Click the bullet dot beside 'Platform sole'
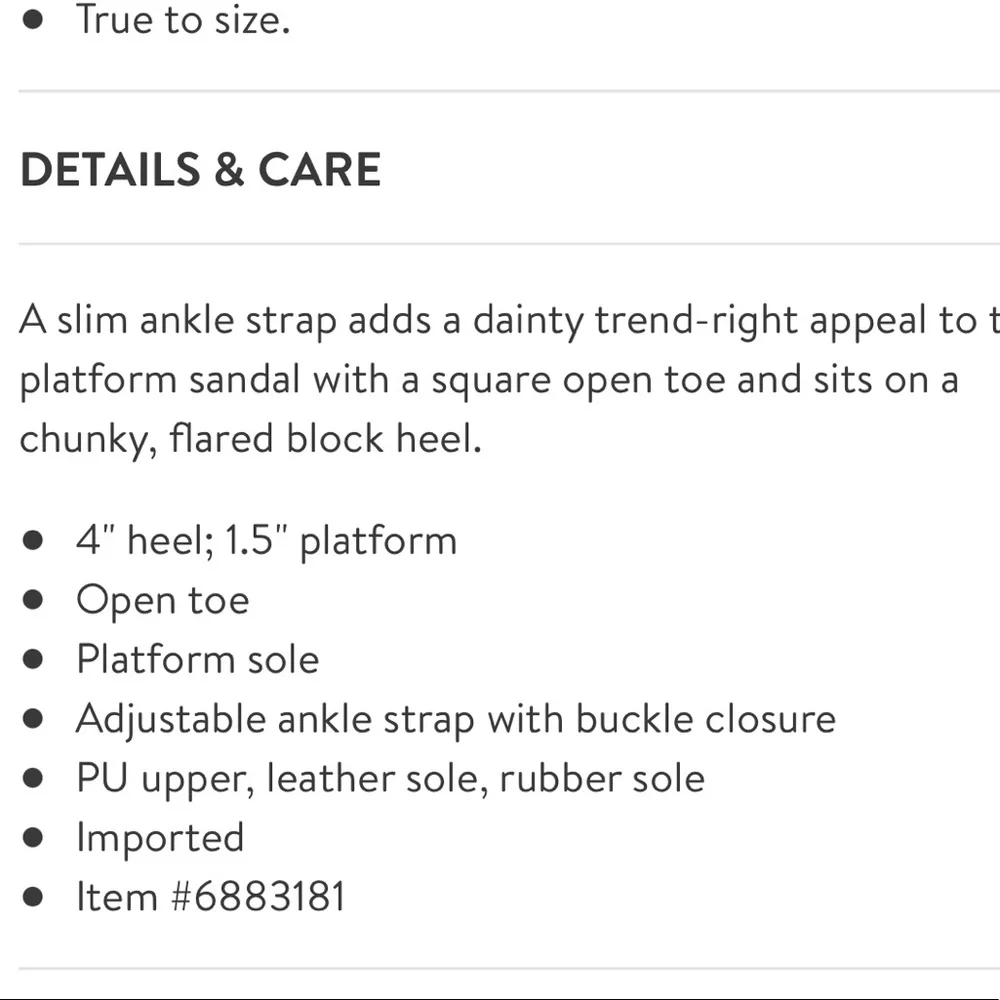Image resolution: width=1000 pixels, height=1000 pixels. coord(33,659)
